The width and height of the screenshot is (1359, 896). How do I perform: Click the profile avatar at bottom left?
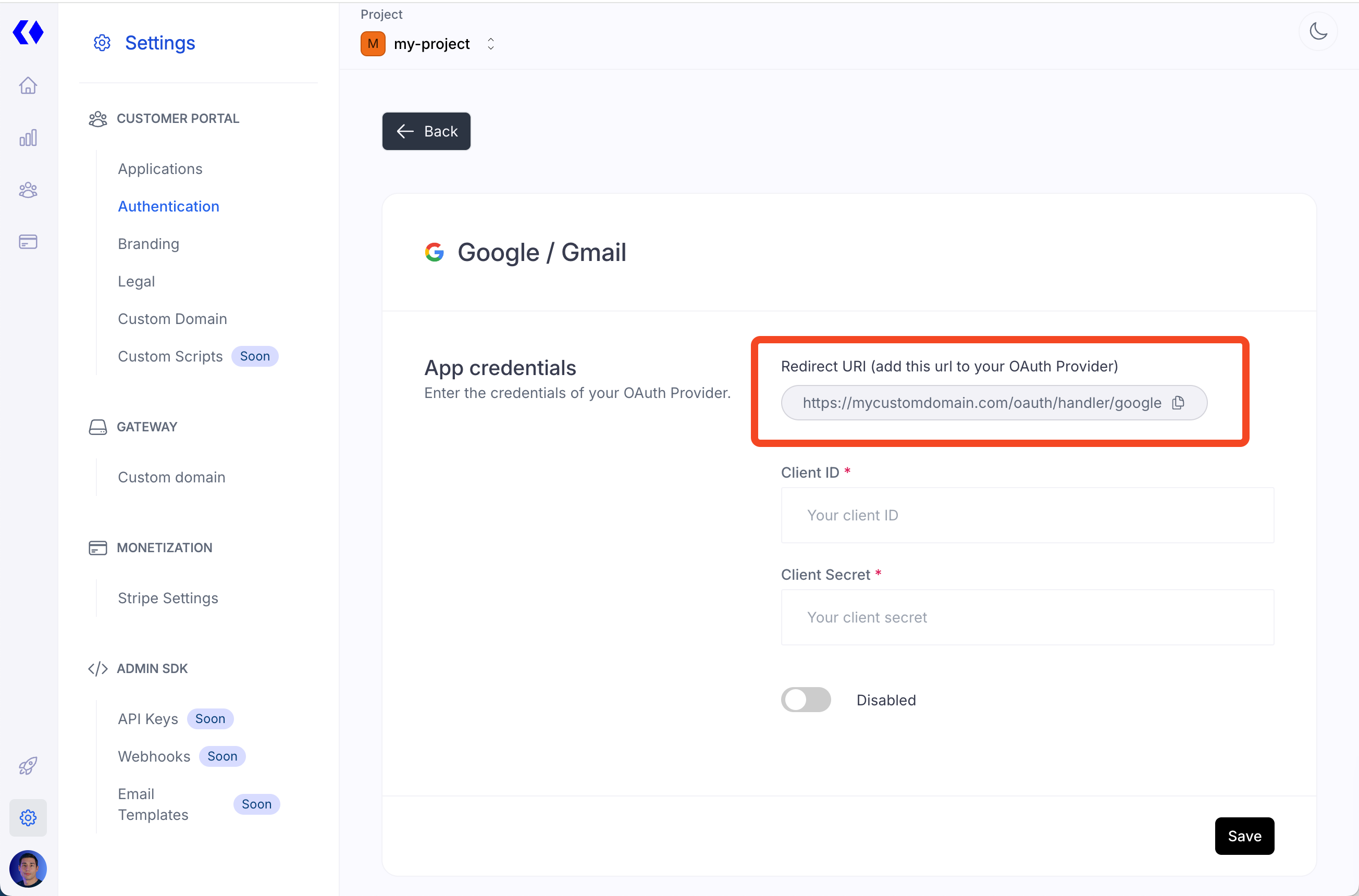[28, 868]
